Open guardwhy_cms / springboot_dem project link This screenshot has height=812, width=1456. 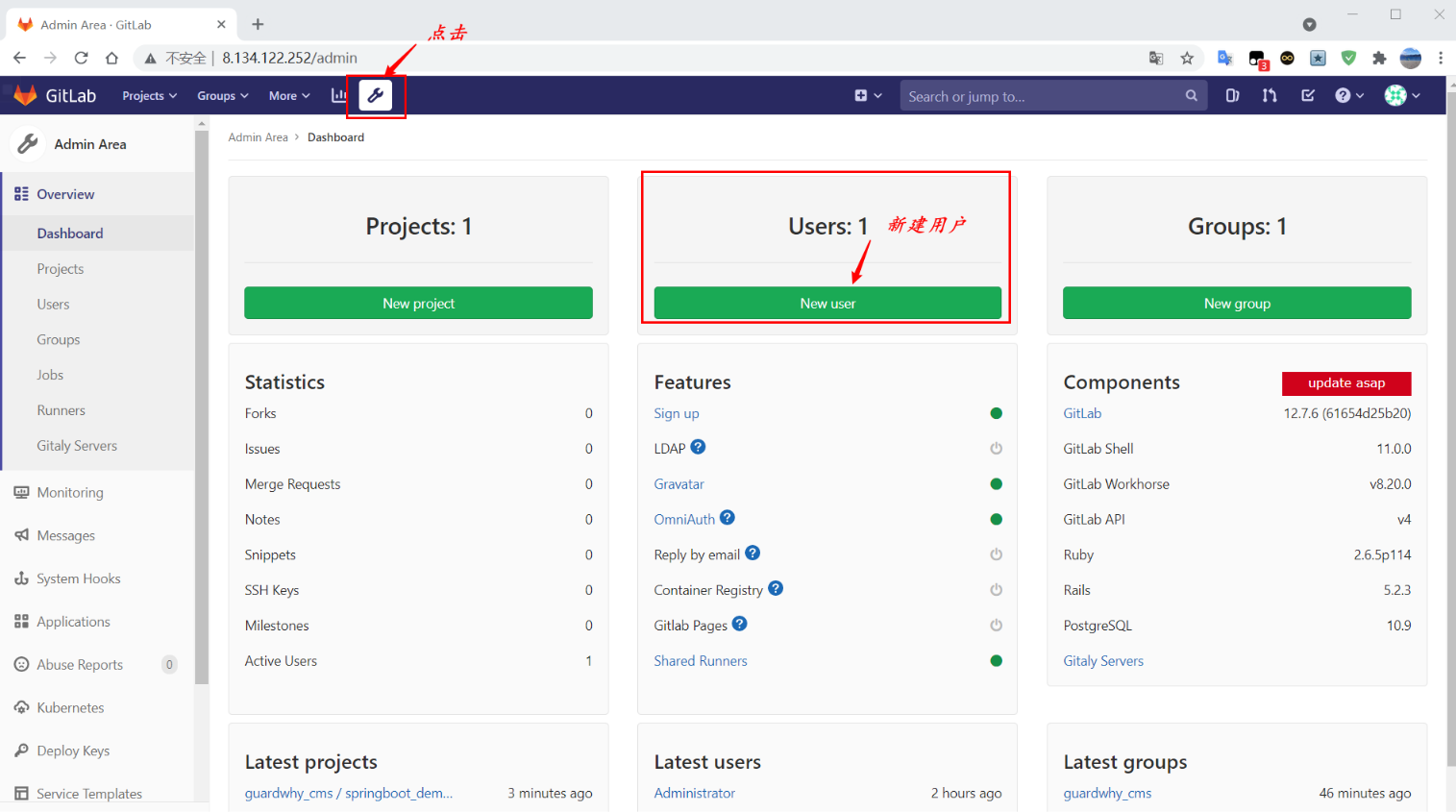(349, 793)
